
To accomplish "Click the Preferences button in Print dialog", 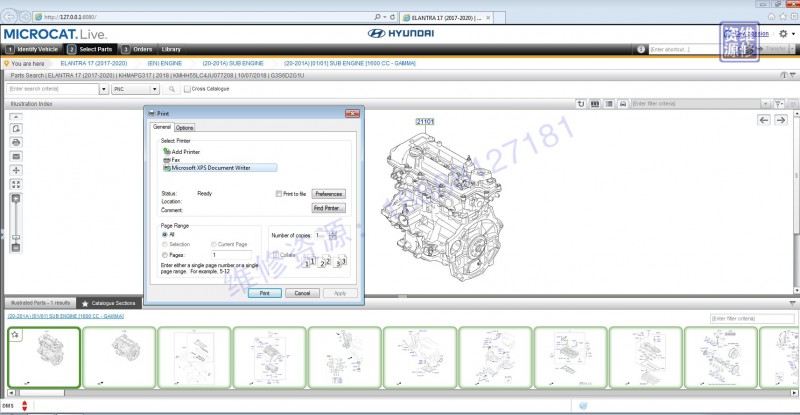I will tap(329, 194).
